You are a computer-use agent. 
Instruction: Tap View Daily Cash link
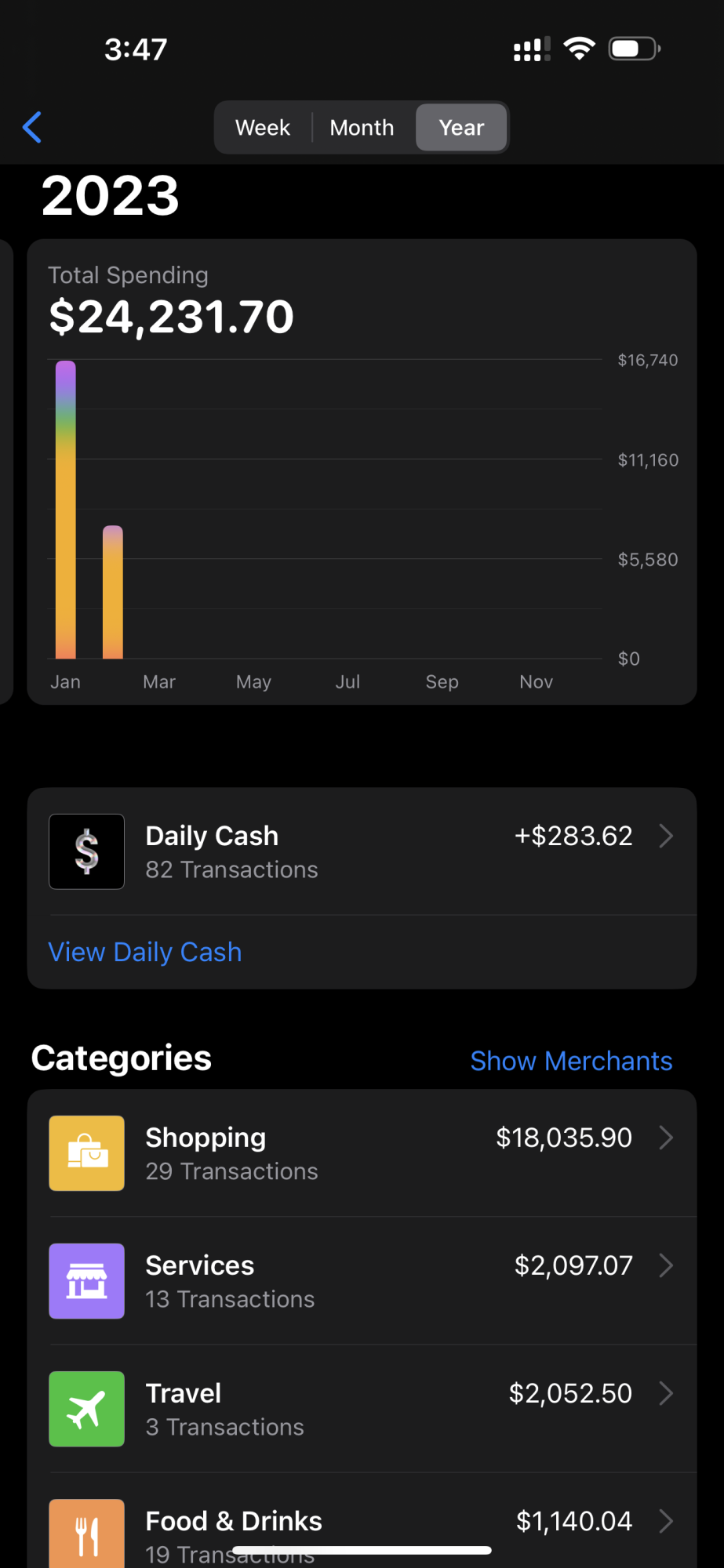[x=145, y=952]
